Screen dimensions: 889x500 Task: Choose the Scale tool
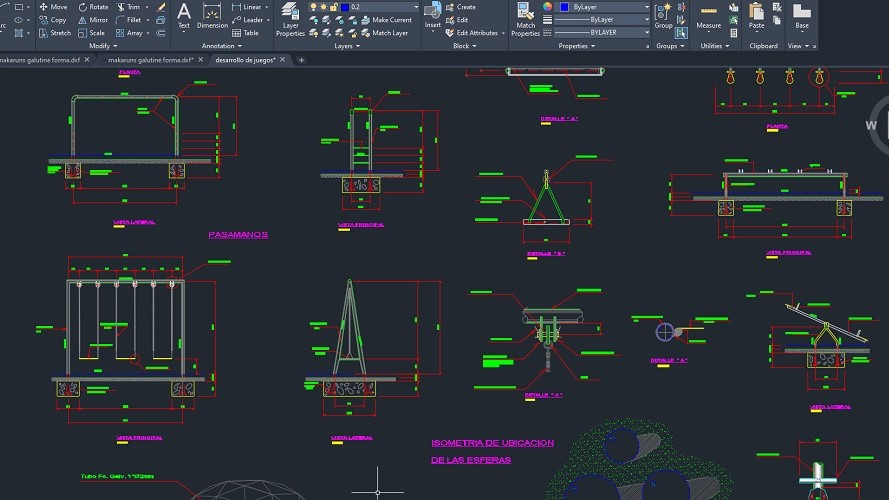(91, 33)
